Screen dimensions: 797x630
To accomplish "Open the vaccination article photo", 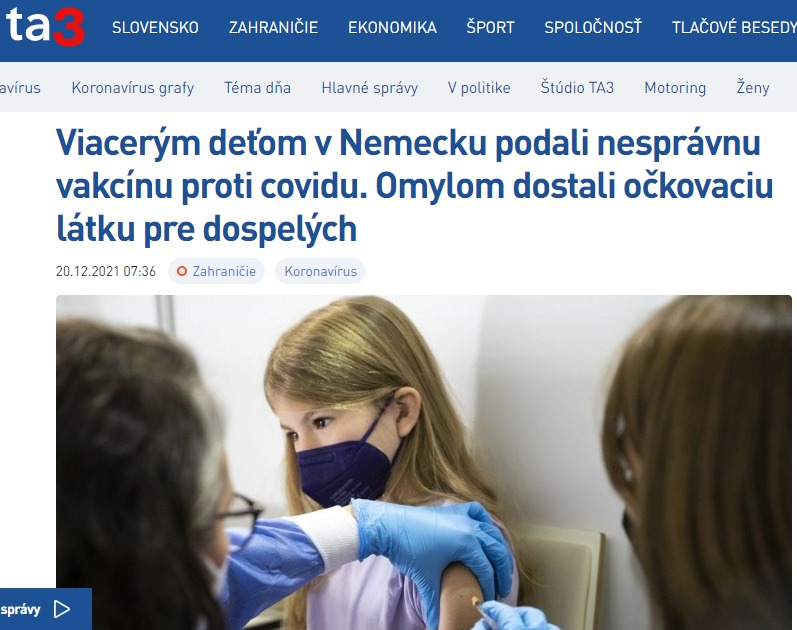I will point(423,462).
